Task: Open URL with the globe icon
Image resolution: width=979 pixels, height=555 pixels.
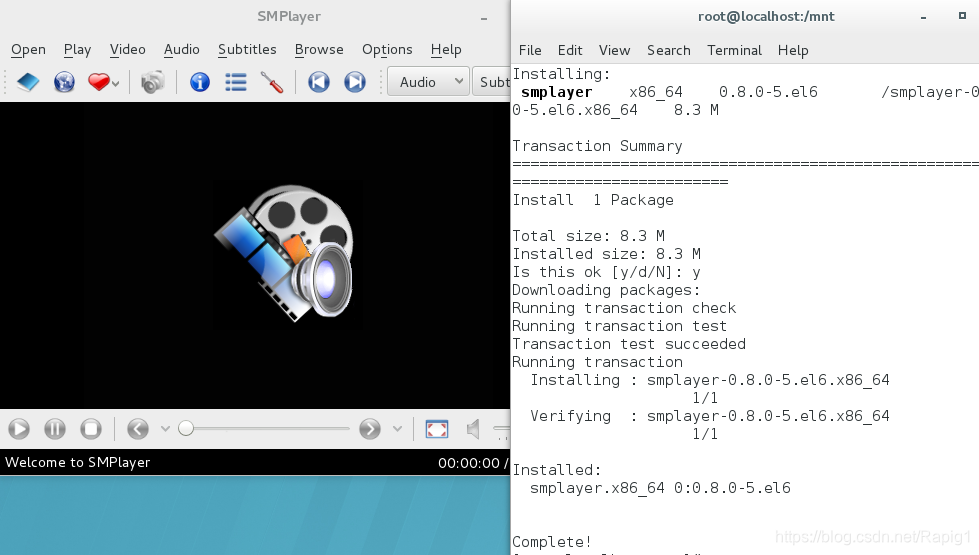Action: pos(64,82)
